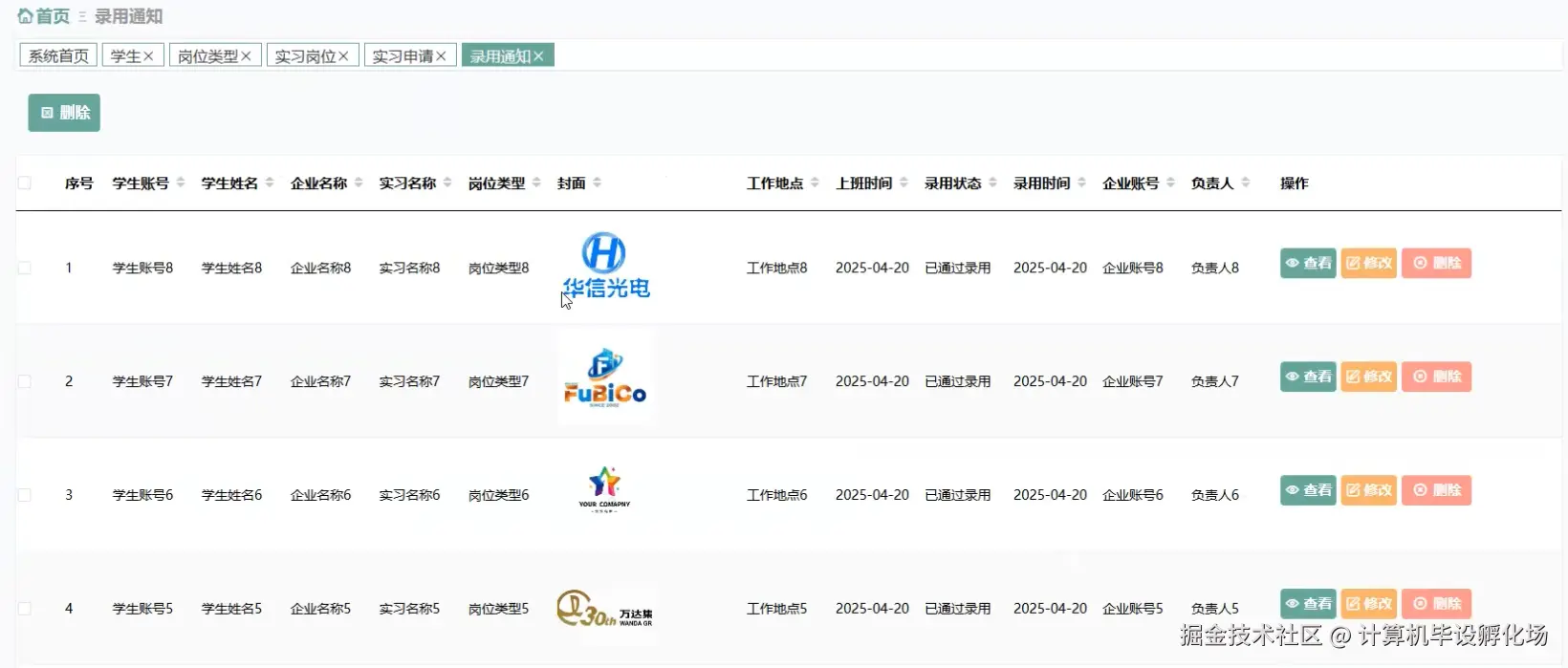The width and height of the screenshot is (1568, 668).
Task: Check the checkbox for row 3
Action: (x=25, y=495)
